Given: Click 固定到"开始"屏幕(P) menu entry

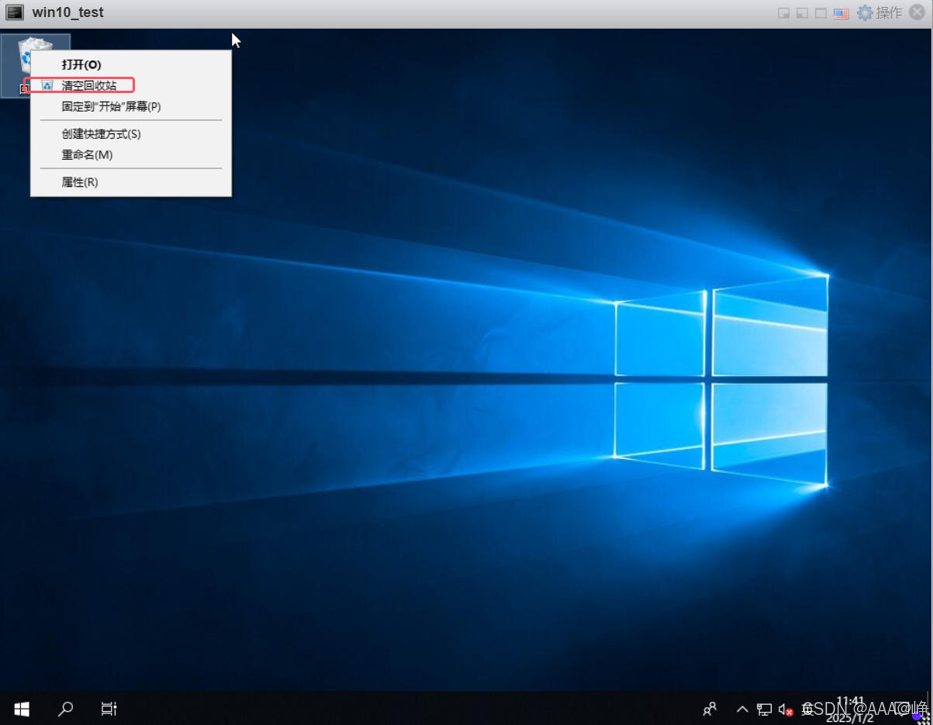Looking at the screenshot, I should pyautogui.click(x=131, y=107).
